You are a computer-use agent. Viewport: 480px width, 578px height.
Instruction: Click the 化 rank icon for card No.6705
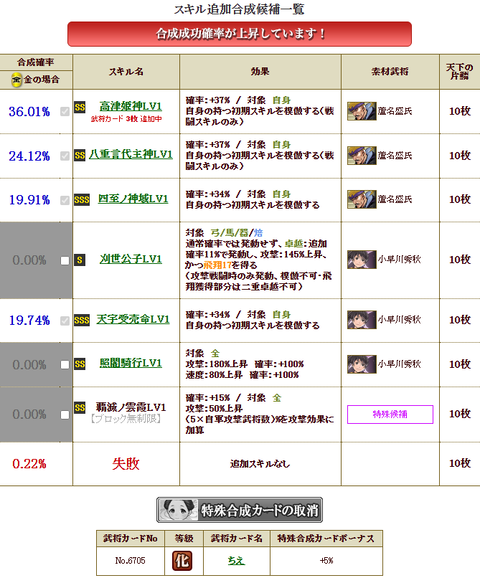182,560
